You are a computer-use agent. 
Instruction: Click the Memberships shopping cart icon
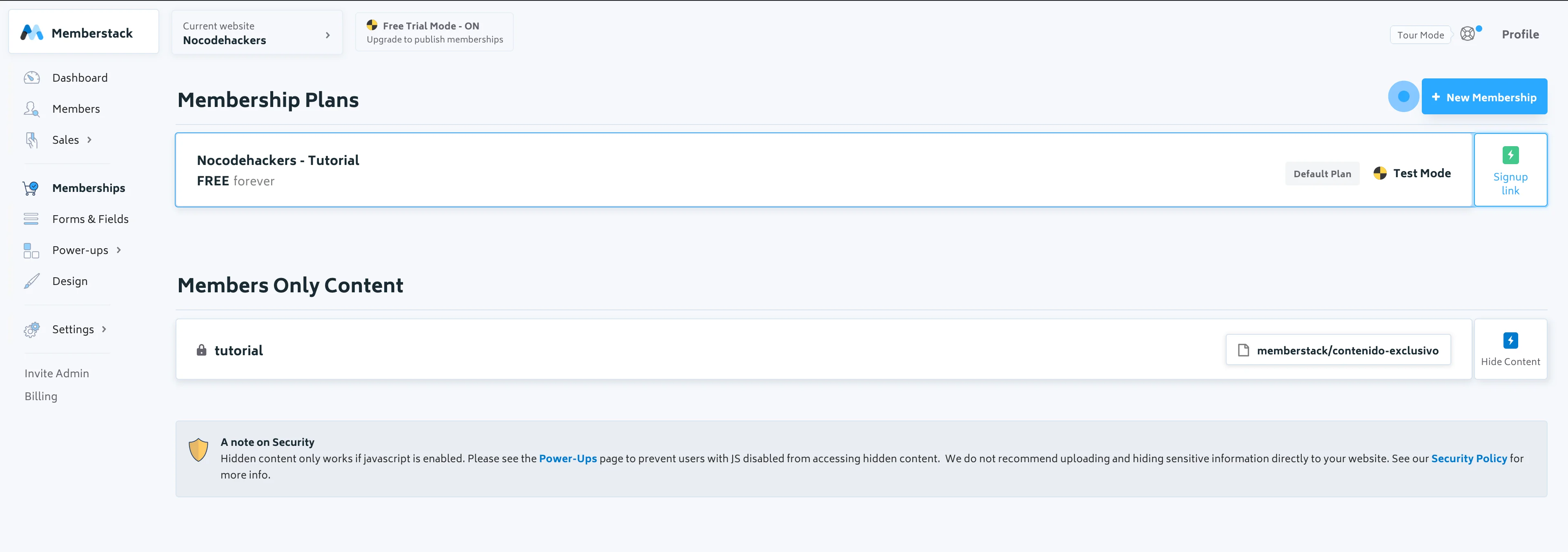[31, 188]
